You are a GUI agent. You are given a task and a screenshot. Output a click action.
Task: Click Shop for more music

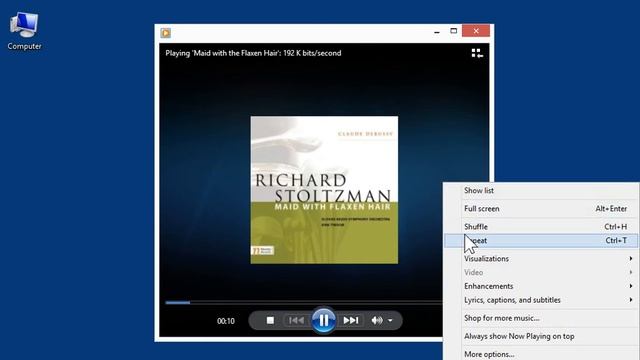point(541,318)
